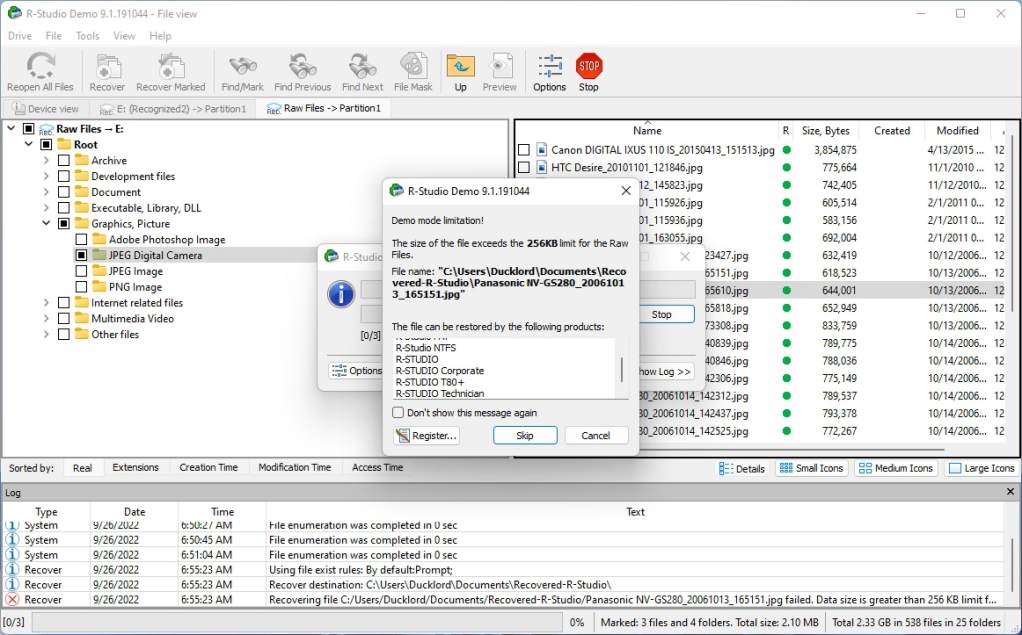
Task: Expand the Internet related files node
Action: pyautogui.click(x=46, y=303)
